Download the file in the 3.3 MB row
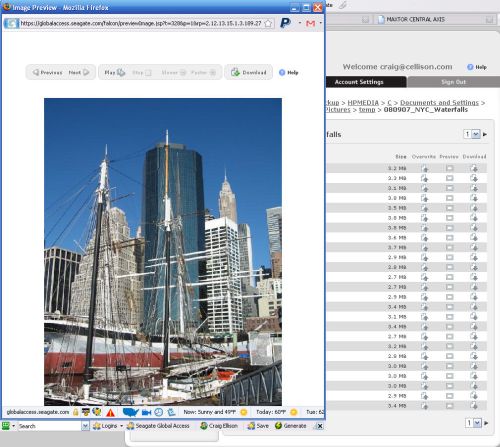Image resolution: width=500 pixels, height=447 pixels. (474, 178)
